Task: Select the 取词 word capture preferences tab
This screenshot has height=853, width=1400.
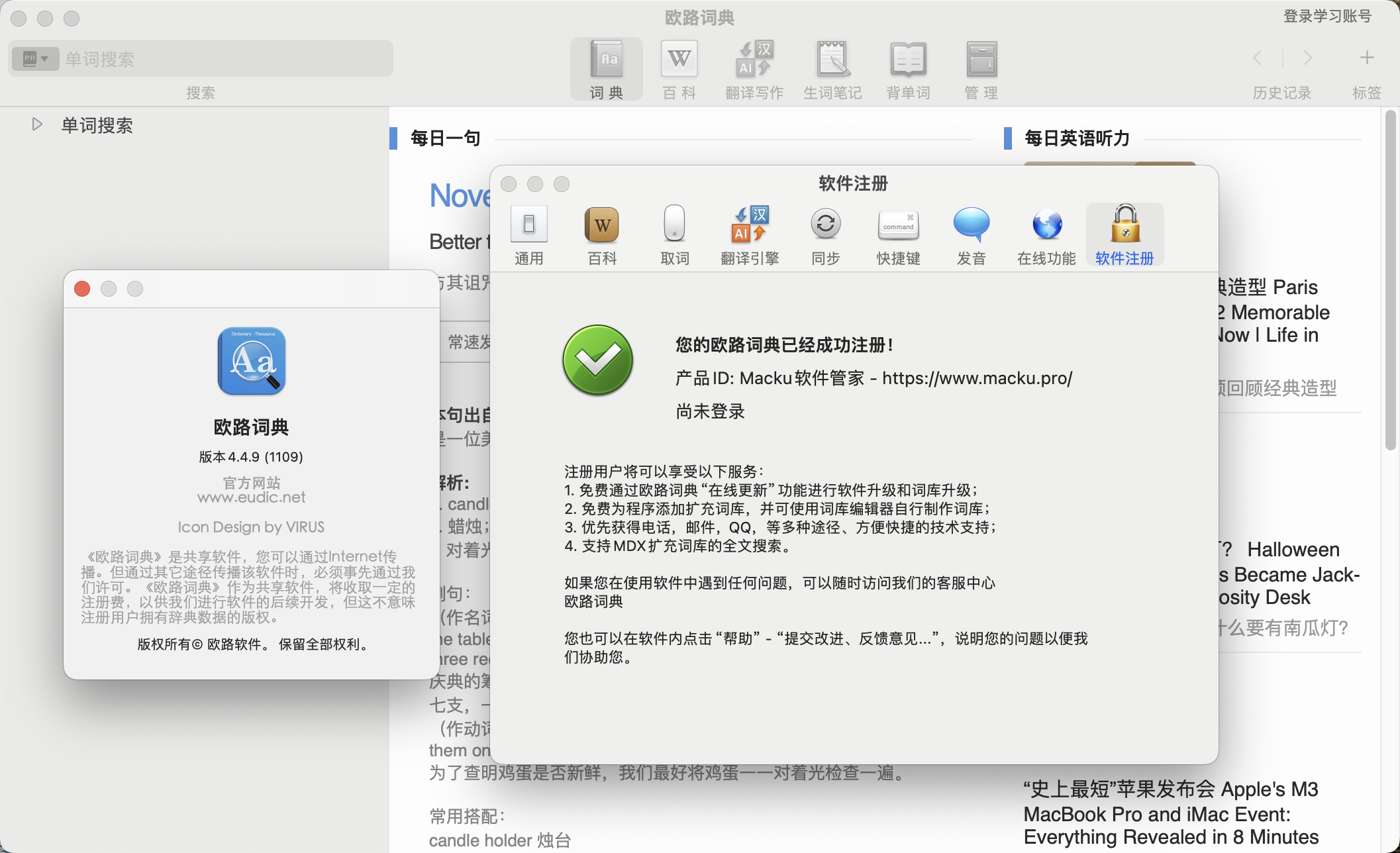Action: 675,235
